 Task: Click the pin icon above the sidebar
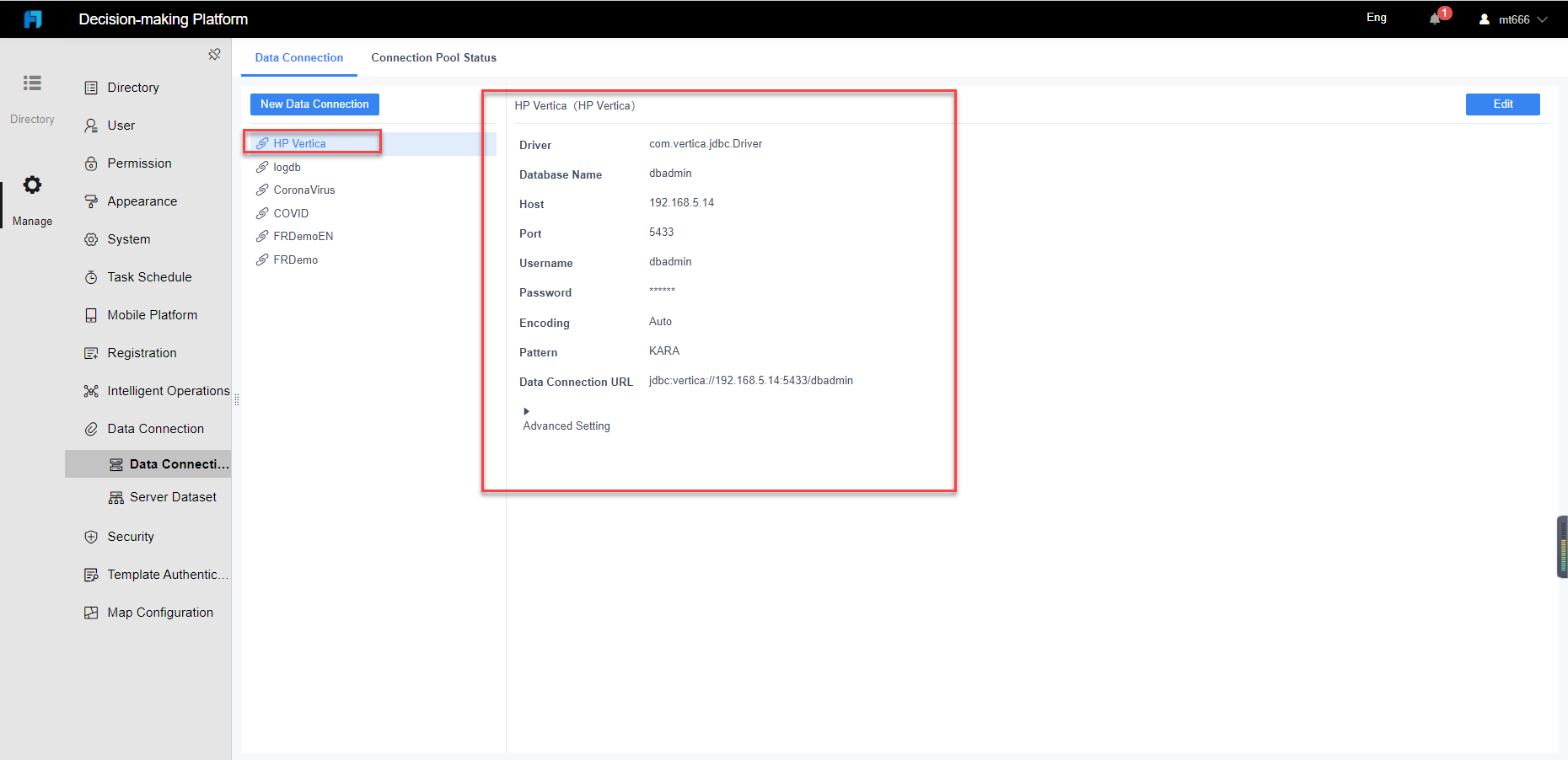(214, 53)
